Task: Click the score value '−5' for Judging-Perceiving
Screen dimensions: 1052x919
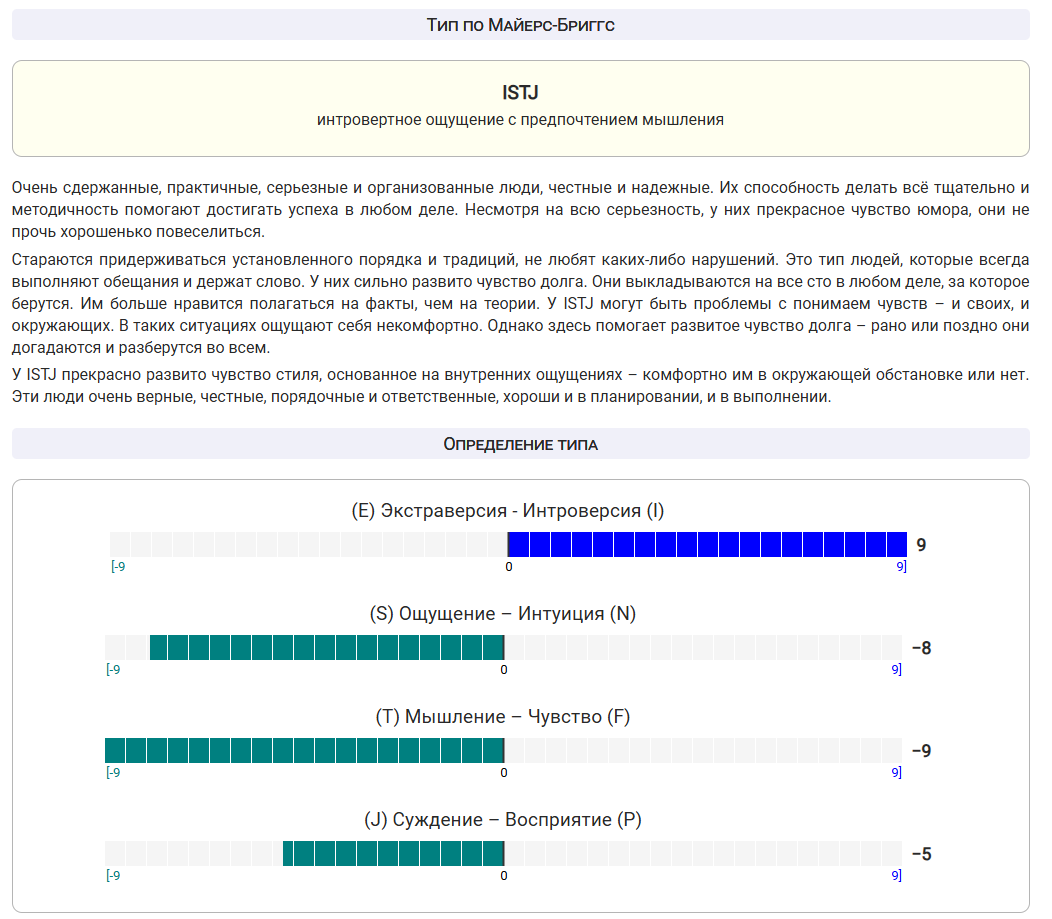Action: [921, 854]
